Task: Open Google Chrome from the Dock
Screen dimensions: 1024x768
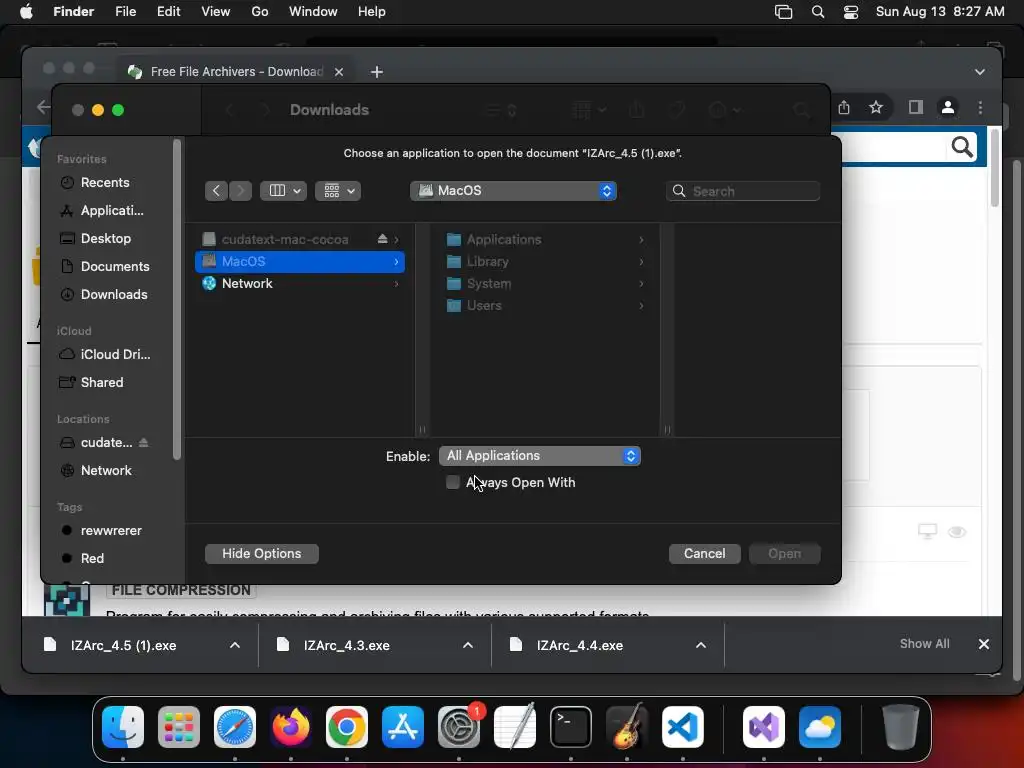Action: [347, 727]
